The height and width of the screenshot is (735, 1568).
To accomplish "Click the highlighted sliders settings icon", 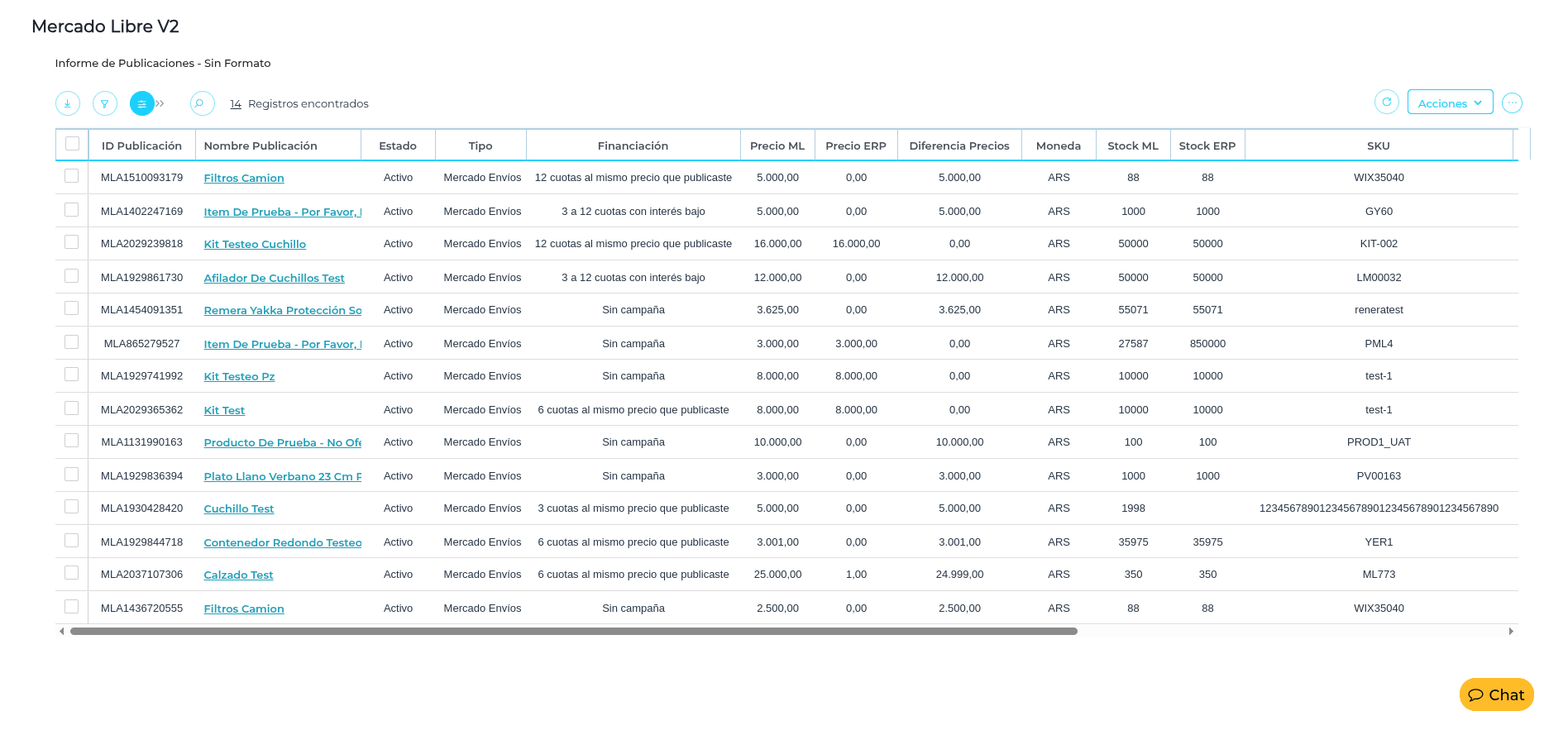I will (142, 103).
